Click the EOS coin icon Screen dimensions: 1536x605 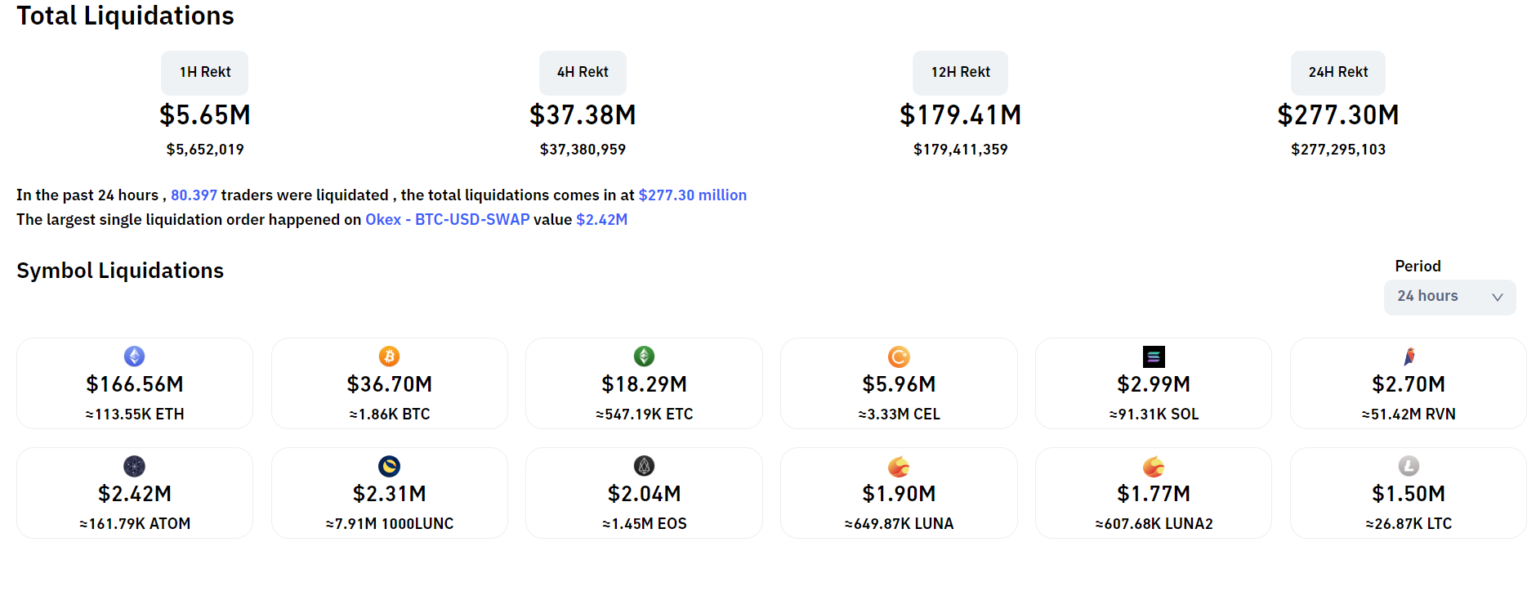pyautogui.click(x=644, y=466)
